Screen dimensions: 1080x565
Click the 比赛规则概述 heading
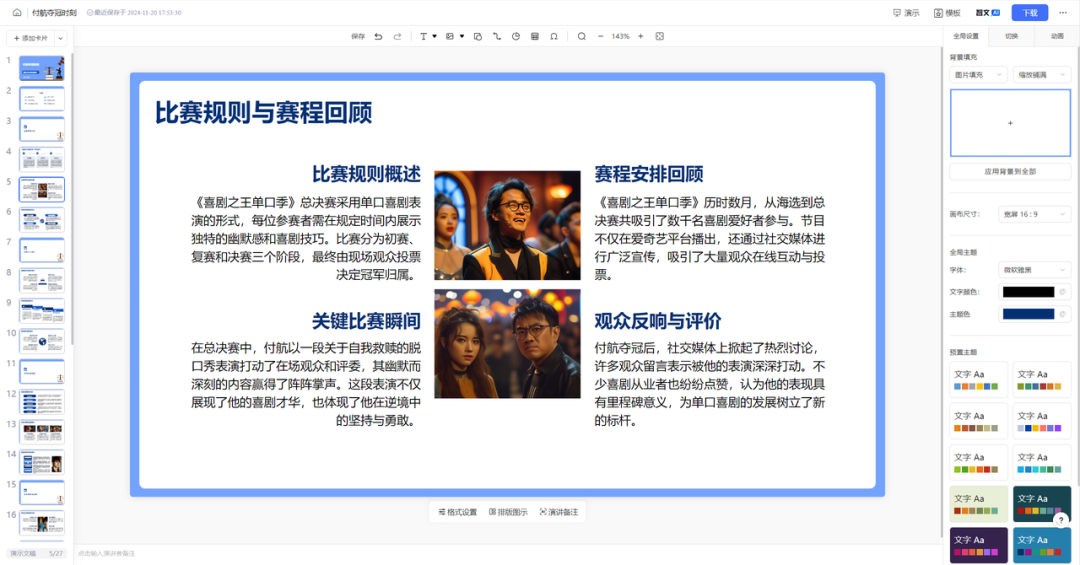click(366, 174)
